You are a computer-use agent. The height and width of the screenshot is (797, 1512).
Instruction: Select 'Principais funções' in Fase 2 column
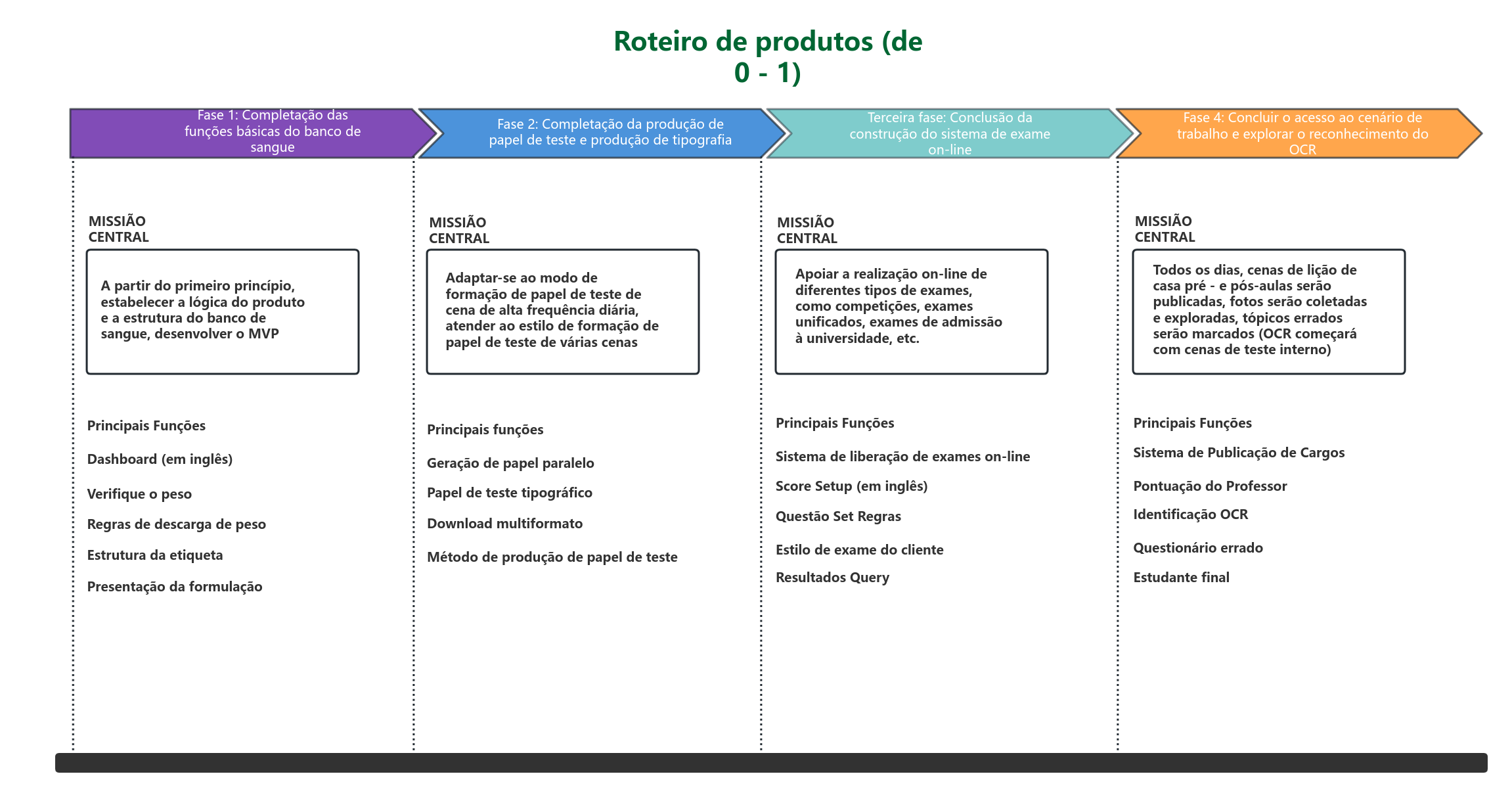click(x=485, y=430)
